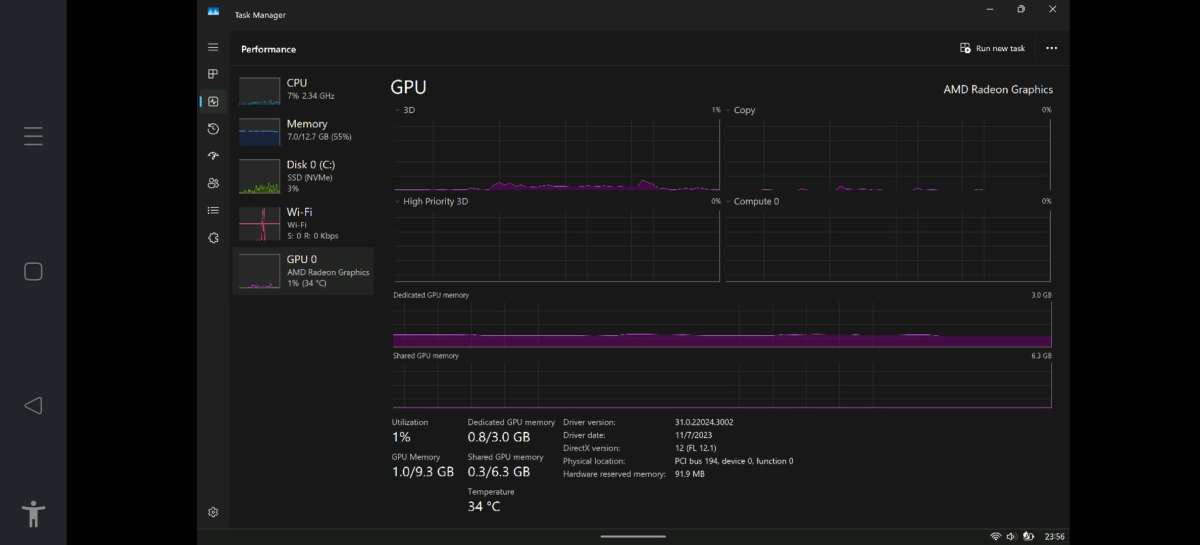This screenshot has width=1200, height=545.
Task: Click the 0.3/6.3 GB shared memory value
Action: point(499,471)
